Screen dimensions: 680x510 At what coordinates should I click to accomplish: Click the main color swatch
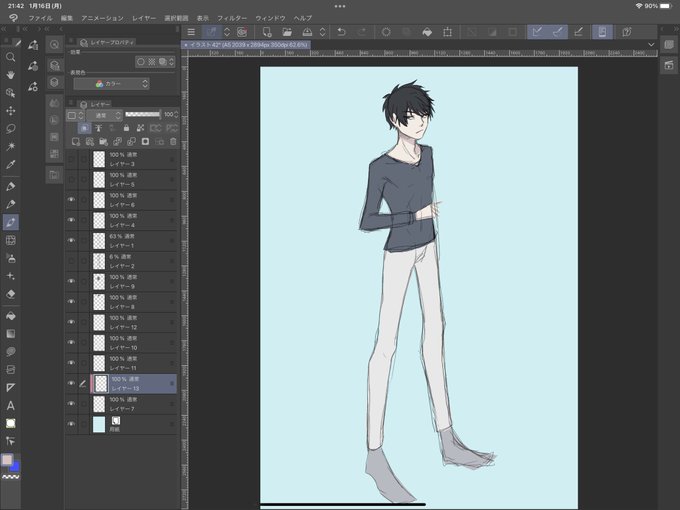7,460
